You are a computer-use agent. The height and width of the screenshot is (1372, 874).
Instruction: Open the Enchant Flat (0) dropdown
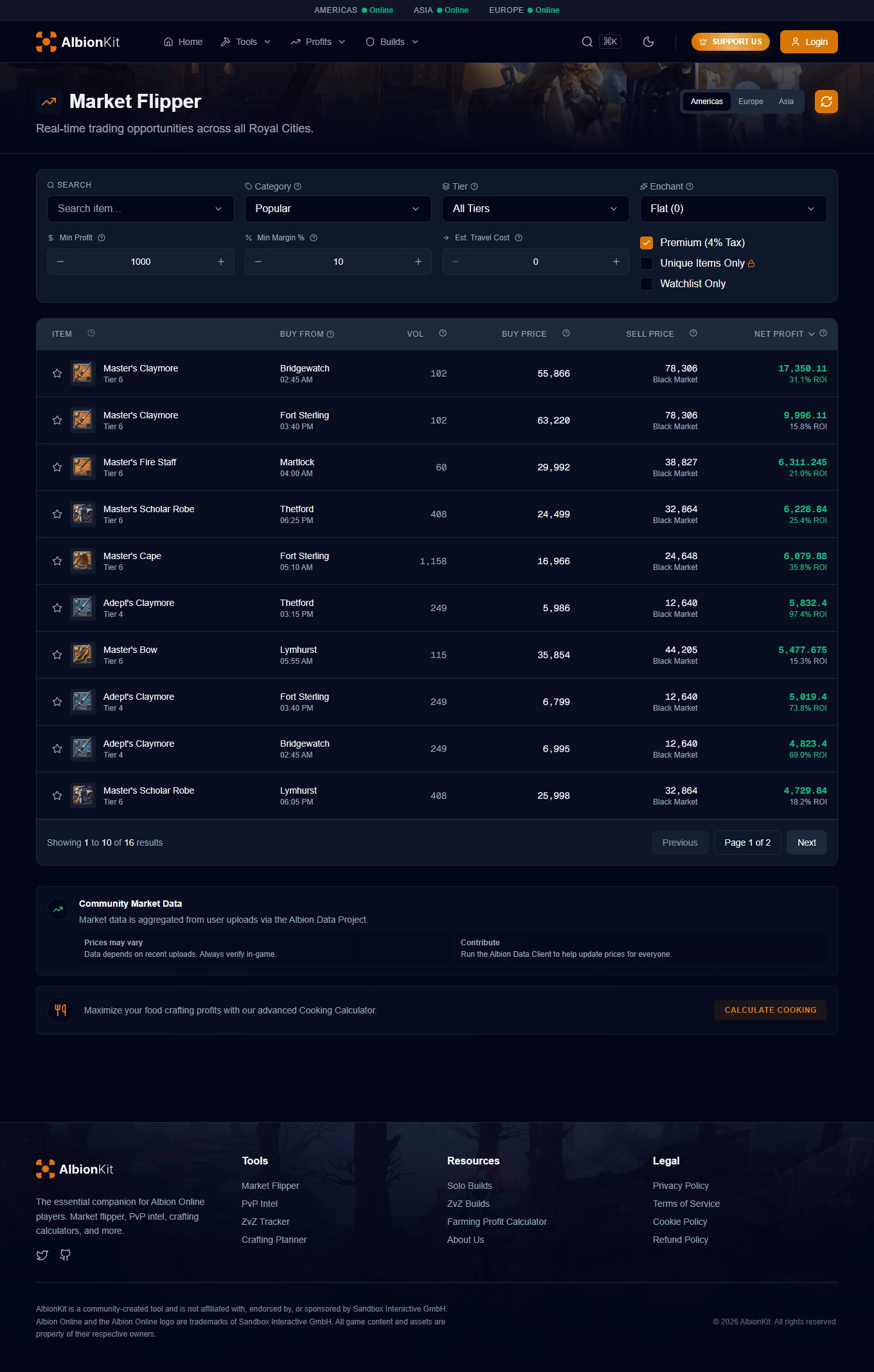coord(733,209)
